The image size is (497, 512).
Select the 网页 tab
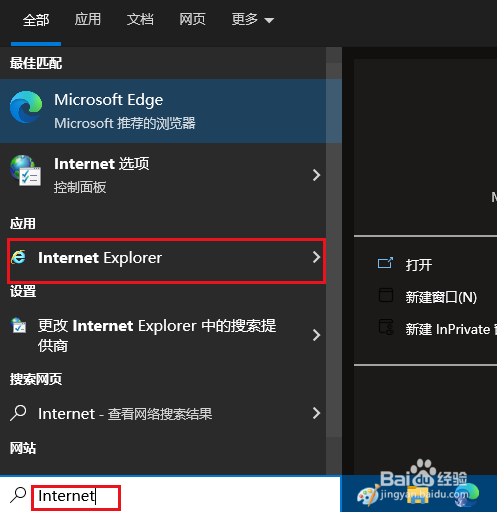[x=192, y=19]
